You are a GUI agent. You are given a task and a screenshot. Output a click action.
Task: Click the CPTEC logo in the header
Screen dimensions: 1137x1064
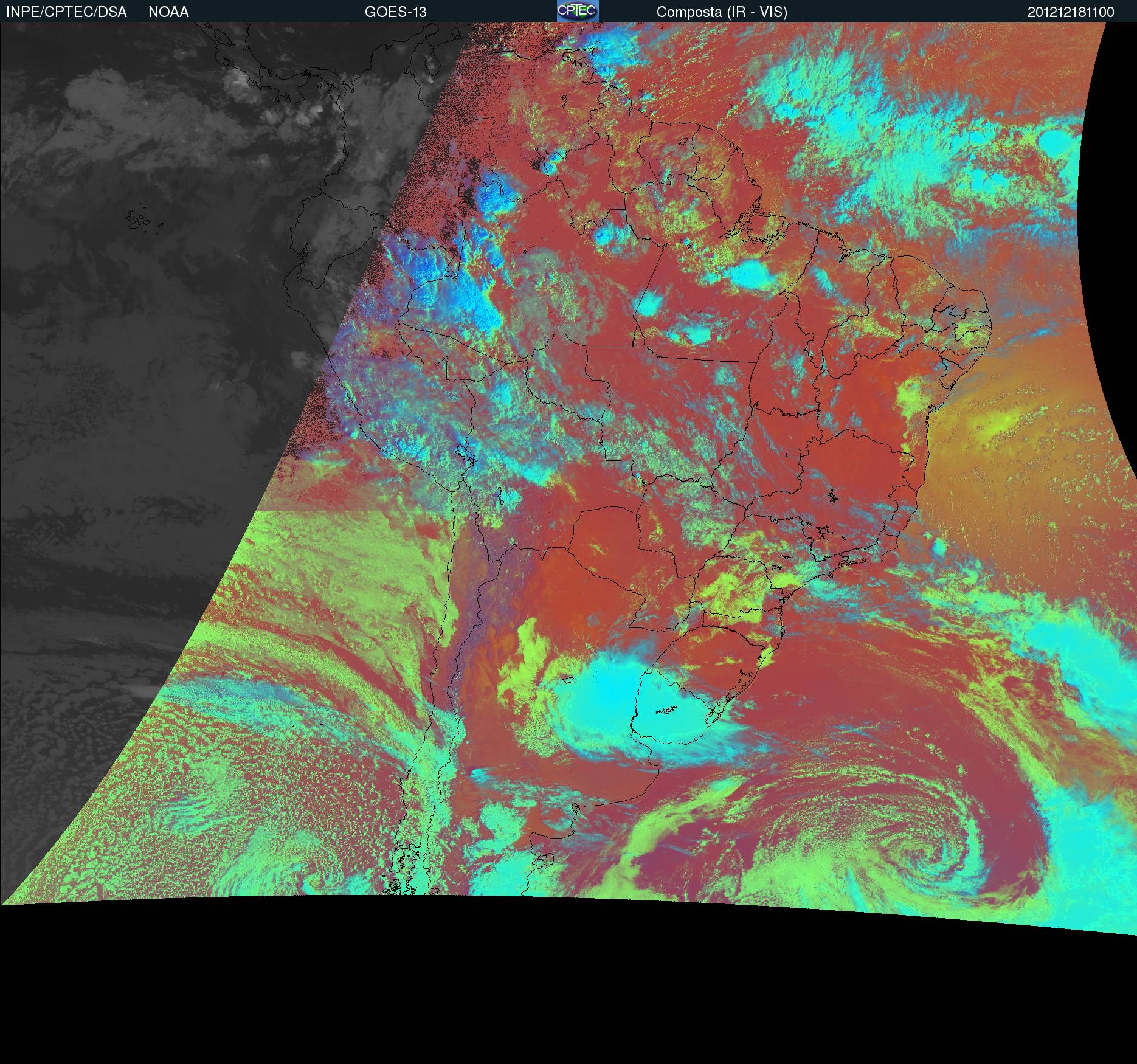pyautogui.click(x=578, y=11)
